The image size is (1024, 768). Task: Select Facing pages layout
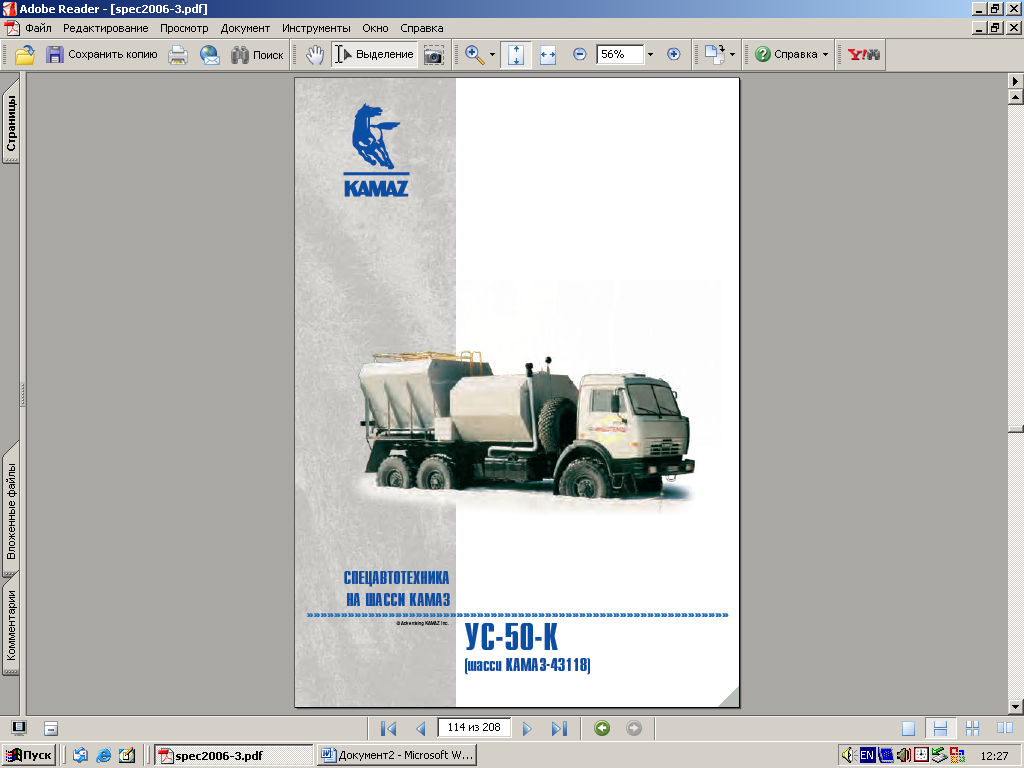(1004, 728)
